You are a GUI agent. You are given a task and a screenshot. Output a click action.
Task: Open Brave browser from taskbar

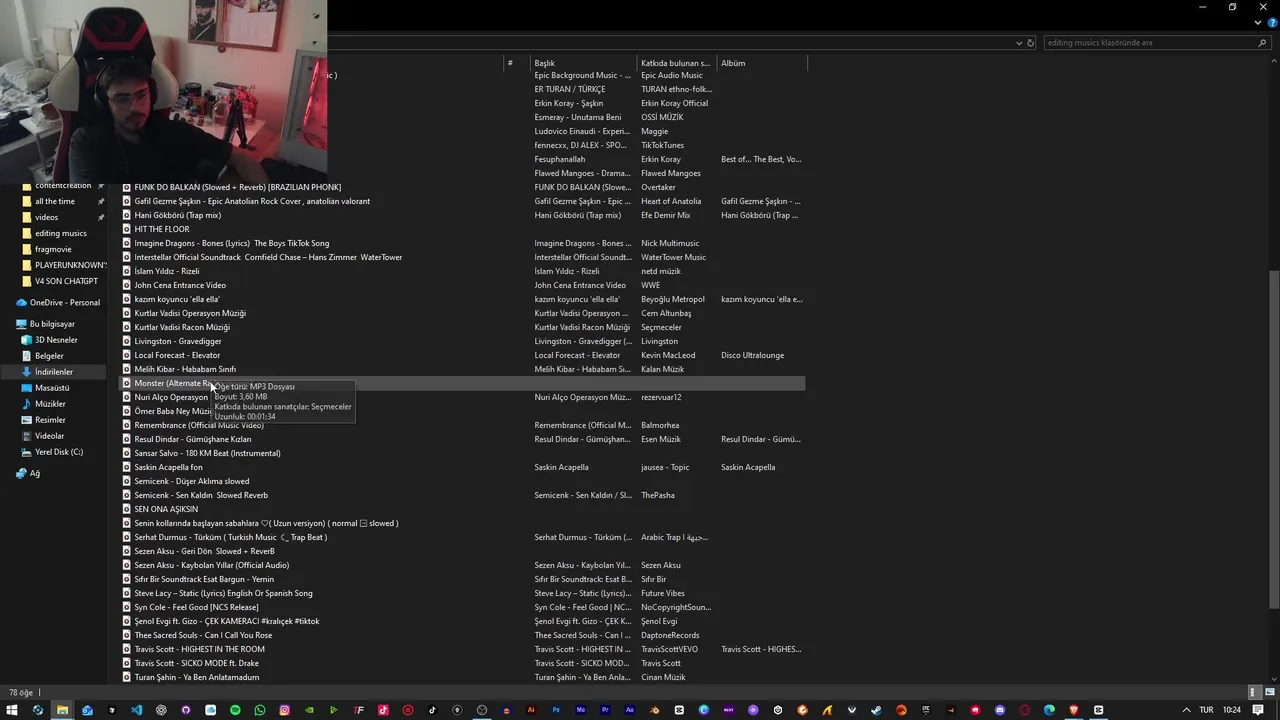coord(1074,710)
